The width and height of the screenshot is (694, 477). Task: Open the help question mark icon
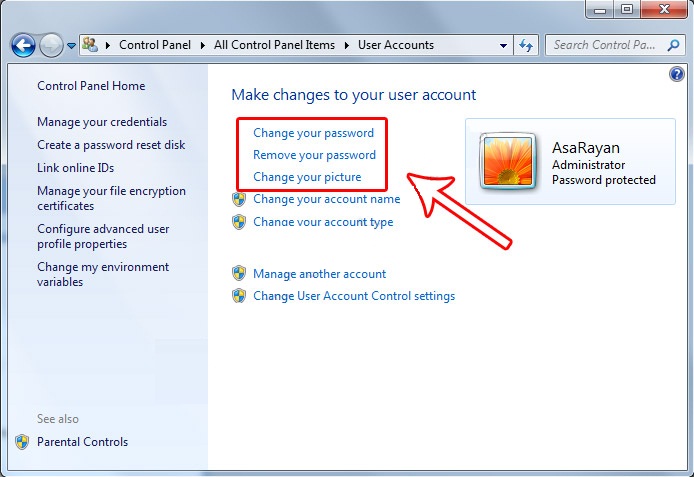[x=675, y=75]
